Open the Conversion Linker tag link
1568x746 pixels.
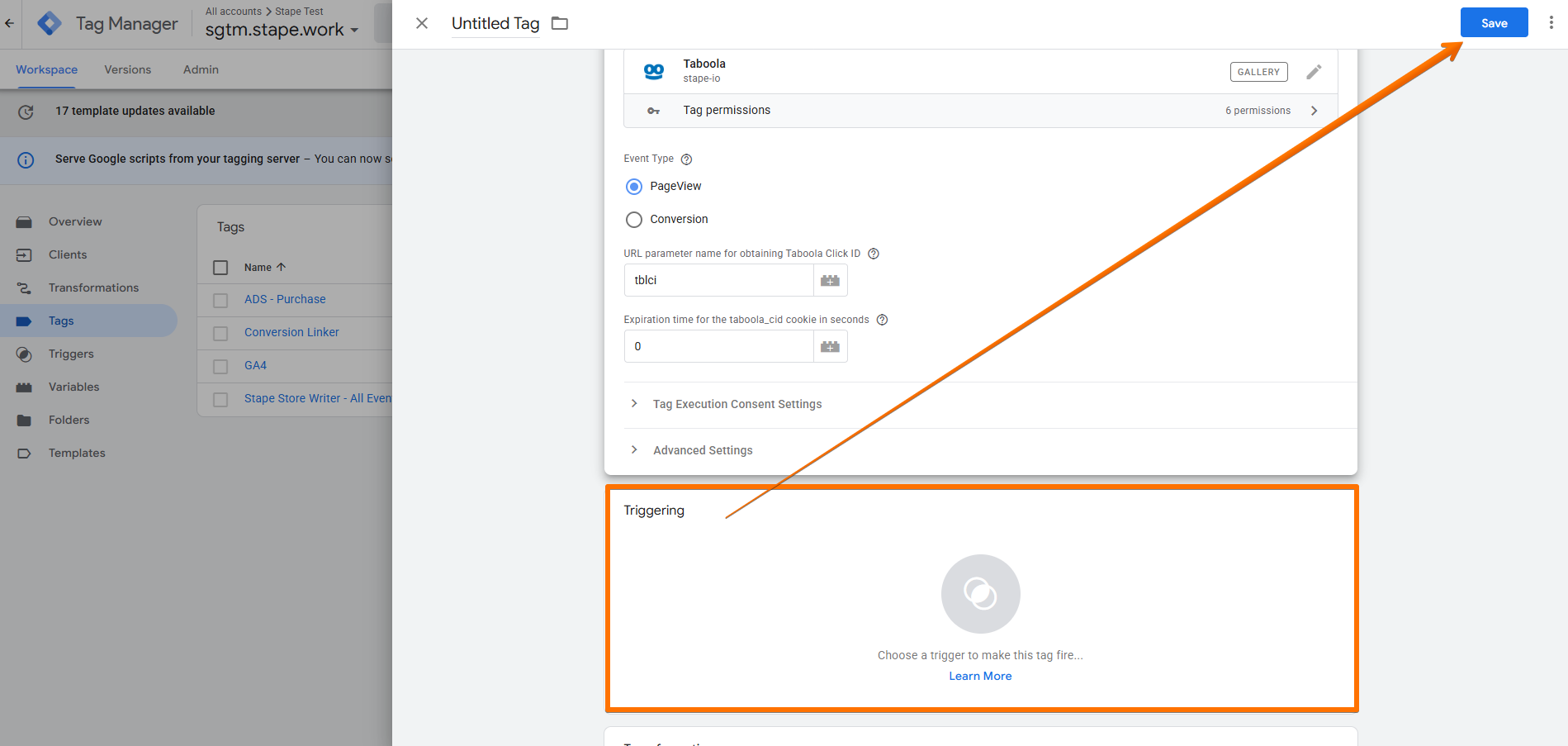[291, 332]
